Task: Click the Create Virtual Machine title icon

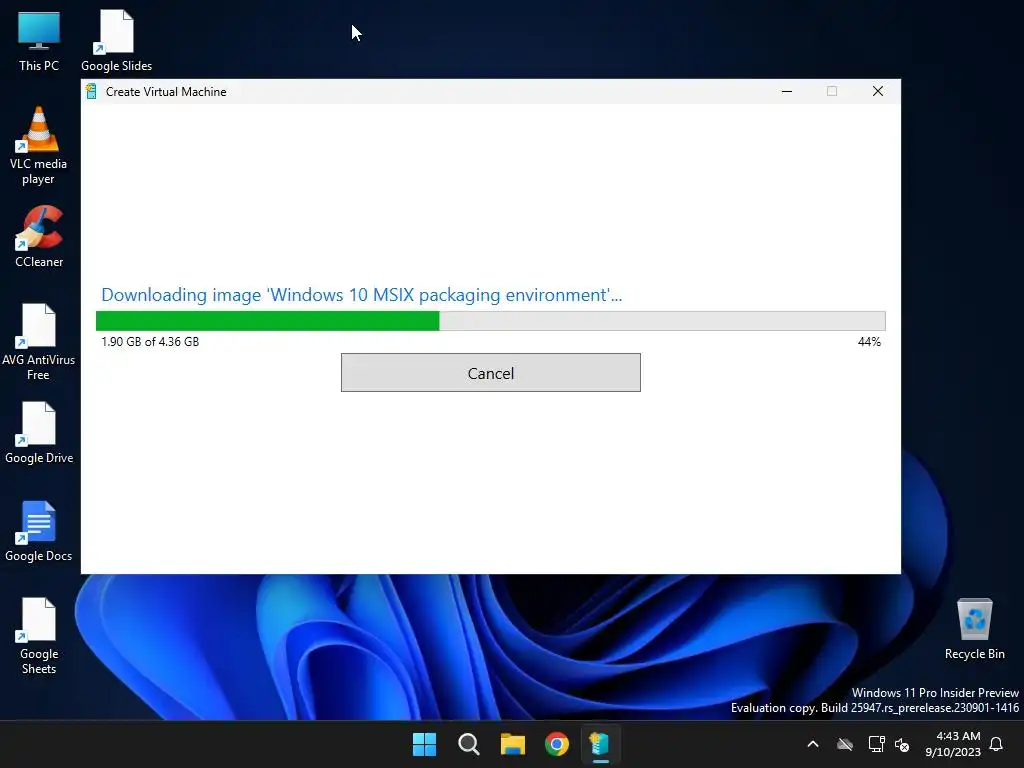Action: pos(91,91)
